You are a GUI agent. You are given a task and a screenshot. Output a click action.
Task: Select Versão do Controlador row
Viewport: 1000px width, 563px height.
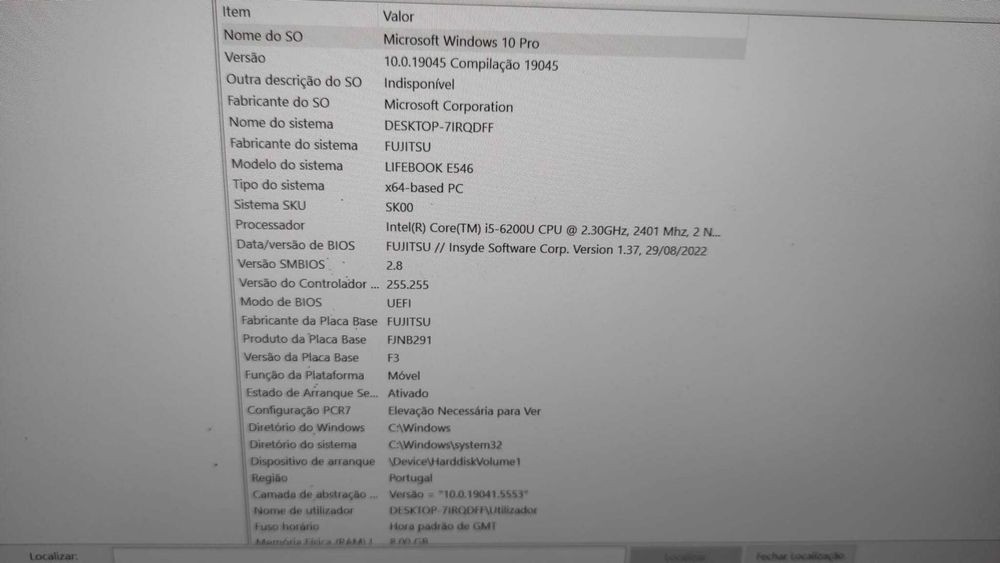(309, 284)
